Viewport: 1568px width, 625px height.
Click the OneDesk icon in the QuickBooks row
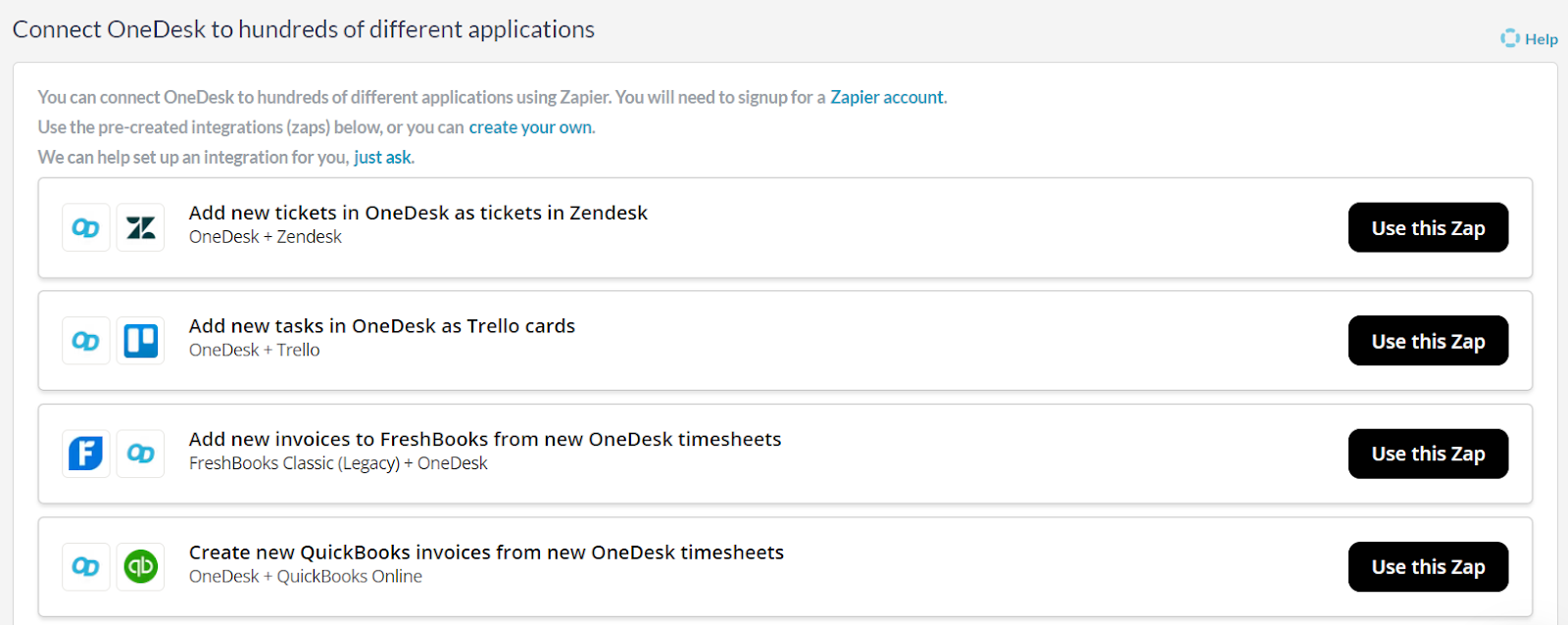86,566
